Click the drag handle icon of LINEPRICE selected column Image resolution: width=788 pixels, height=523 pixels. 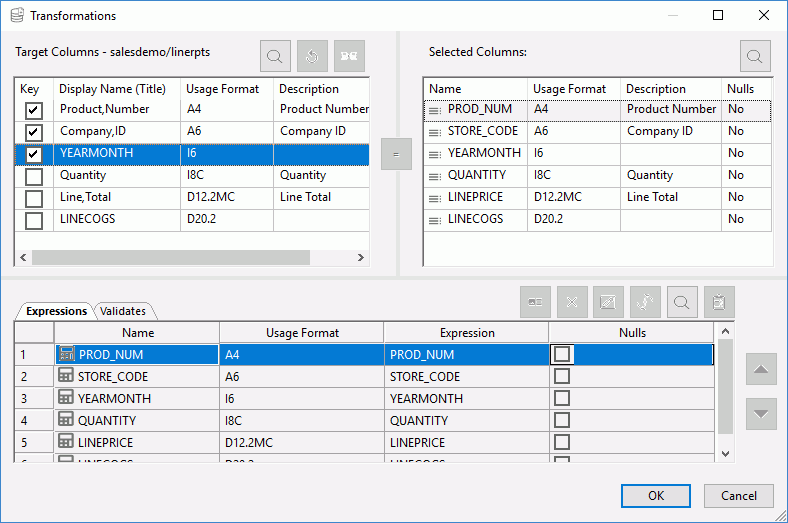point(435,198)
